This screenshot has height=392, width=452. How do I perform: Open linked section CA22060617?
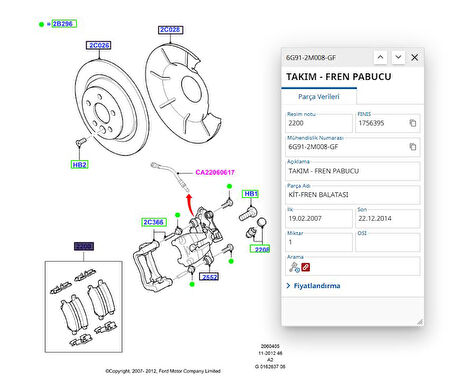tap(215, 172)
